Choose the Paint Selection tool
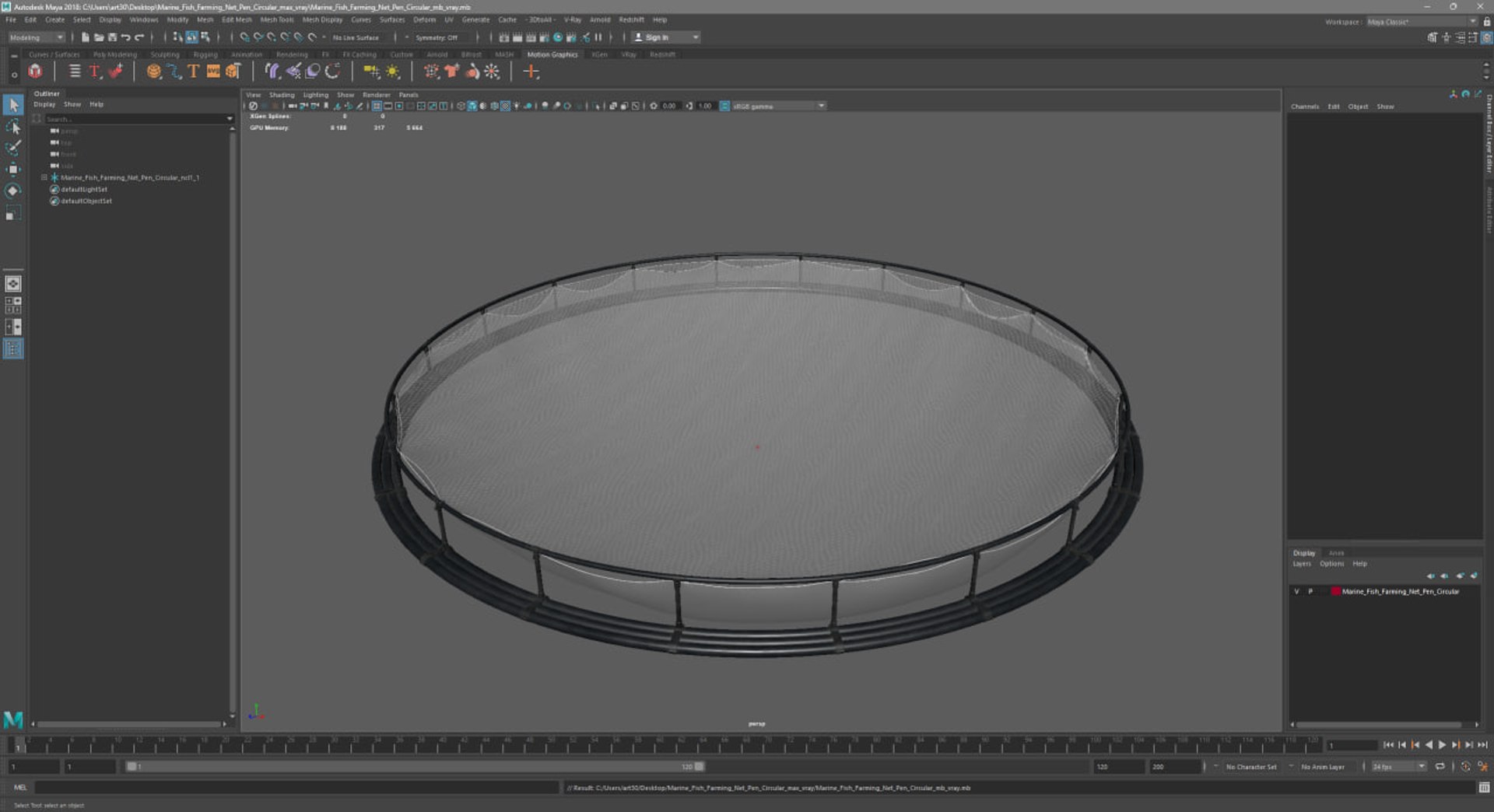1494x812 pixels. click(13, 148)
